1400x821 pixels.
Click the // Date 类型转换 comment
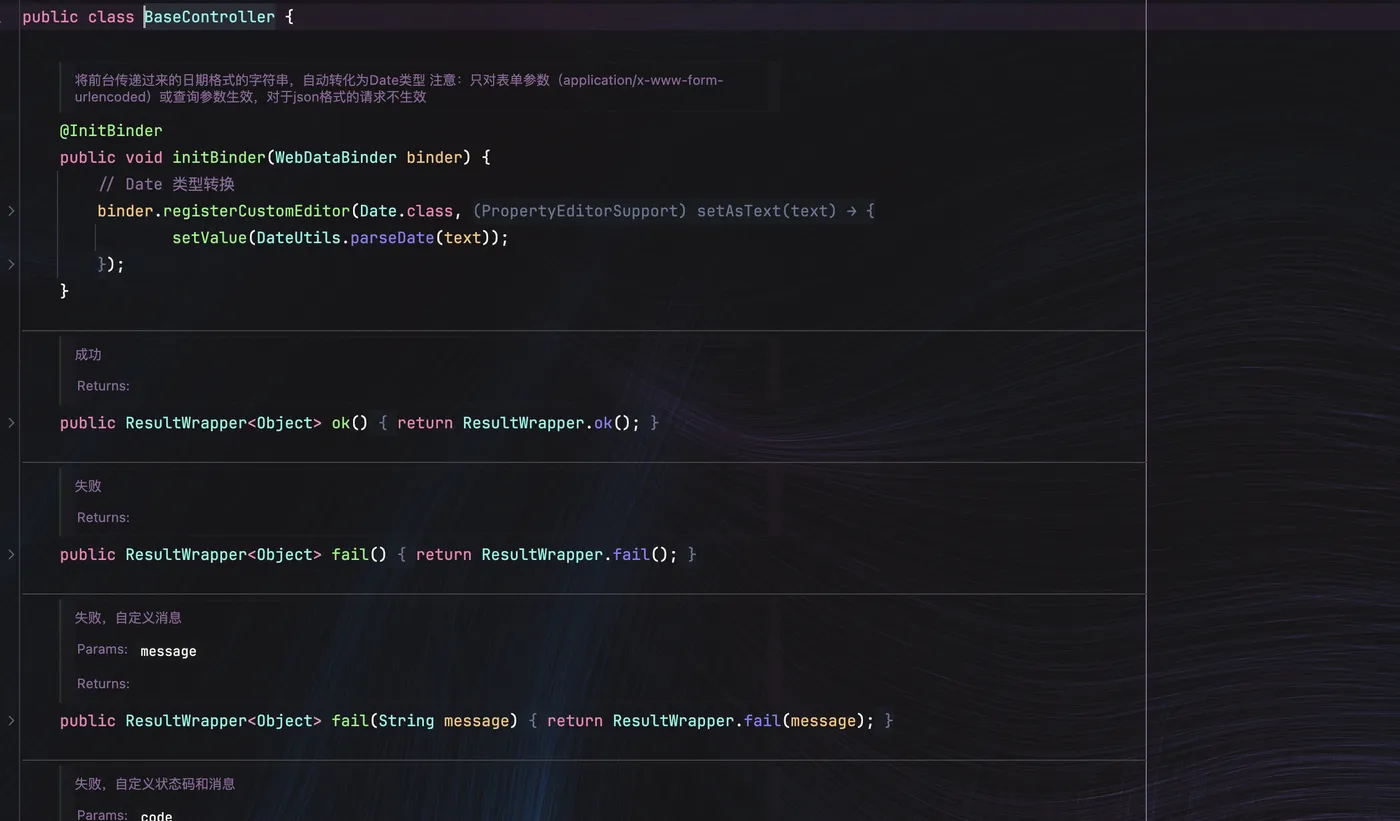pyautogui.click(x=166, y=184)
